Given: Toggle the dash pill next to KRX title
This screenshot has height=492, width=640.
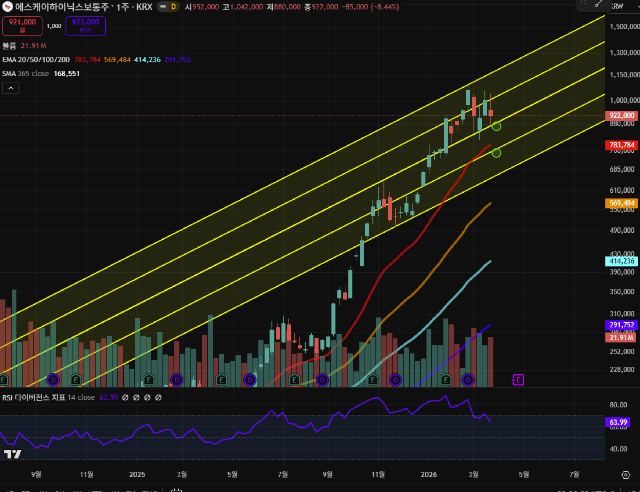Looking at the screenshot, I should [x=163, y=7].
